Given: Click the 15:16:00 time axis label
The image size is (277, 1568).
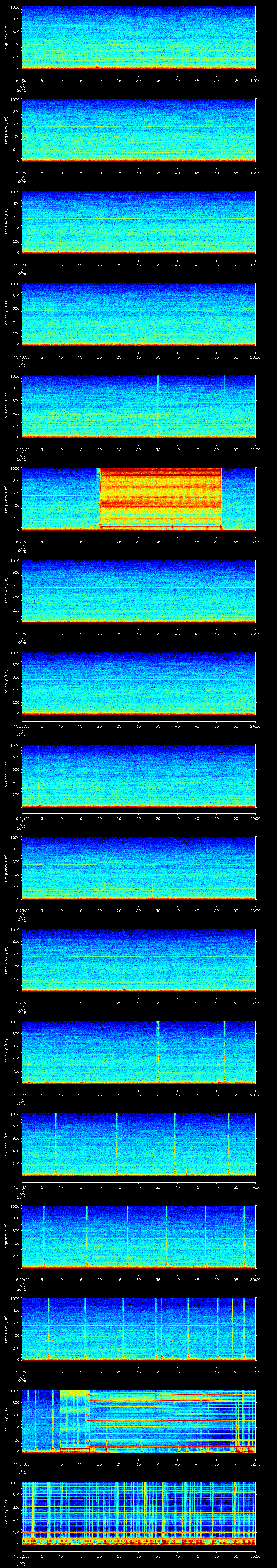Looking at the screenshot, I should click(x=21, y=80).
